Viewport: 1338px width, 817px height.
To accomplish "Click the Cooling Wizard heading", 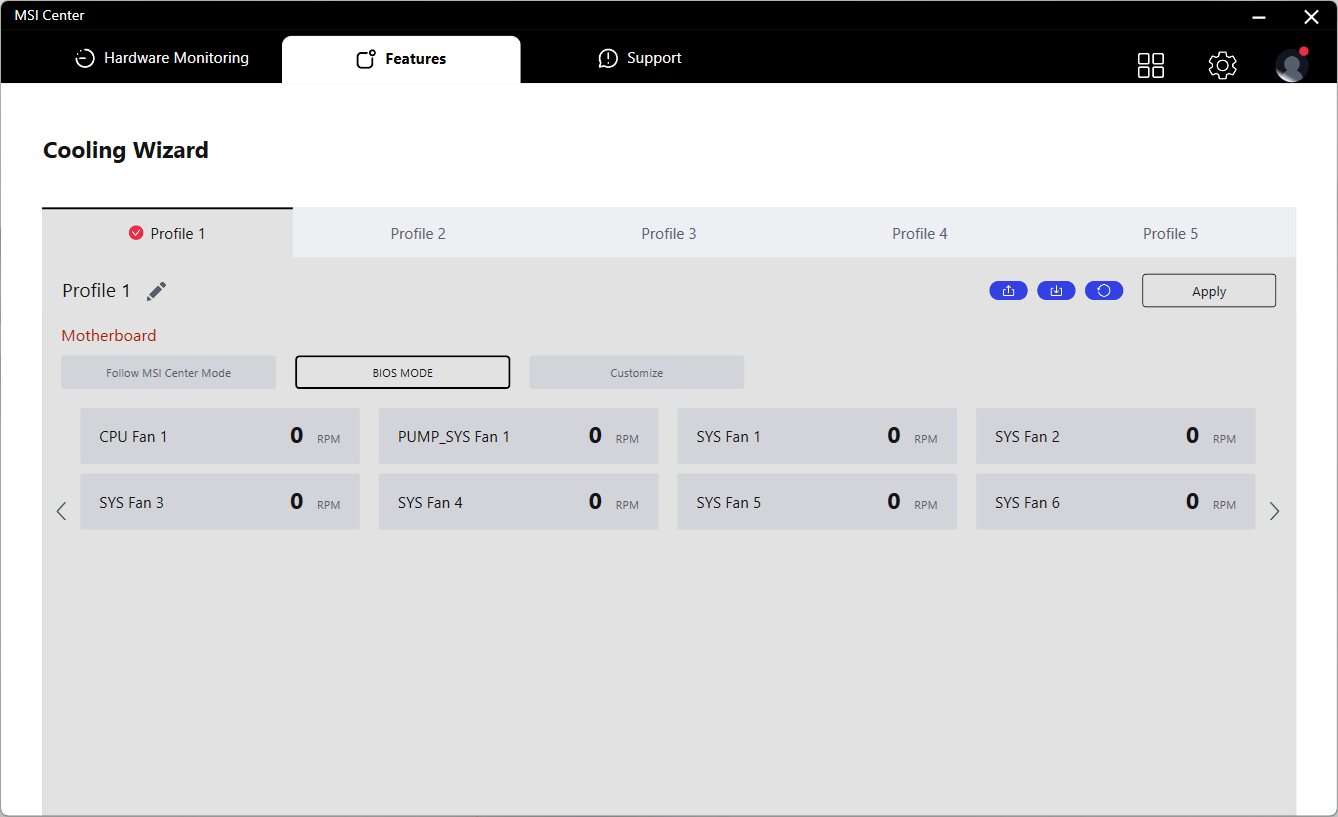I will pos(126,150).
